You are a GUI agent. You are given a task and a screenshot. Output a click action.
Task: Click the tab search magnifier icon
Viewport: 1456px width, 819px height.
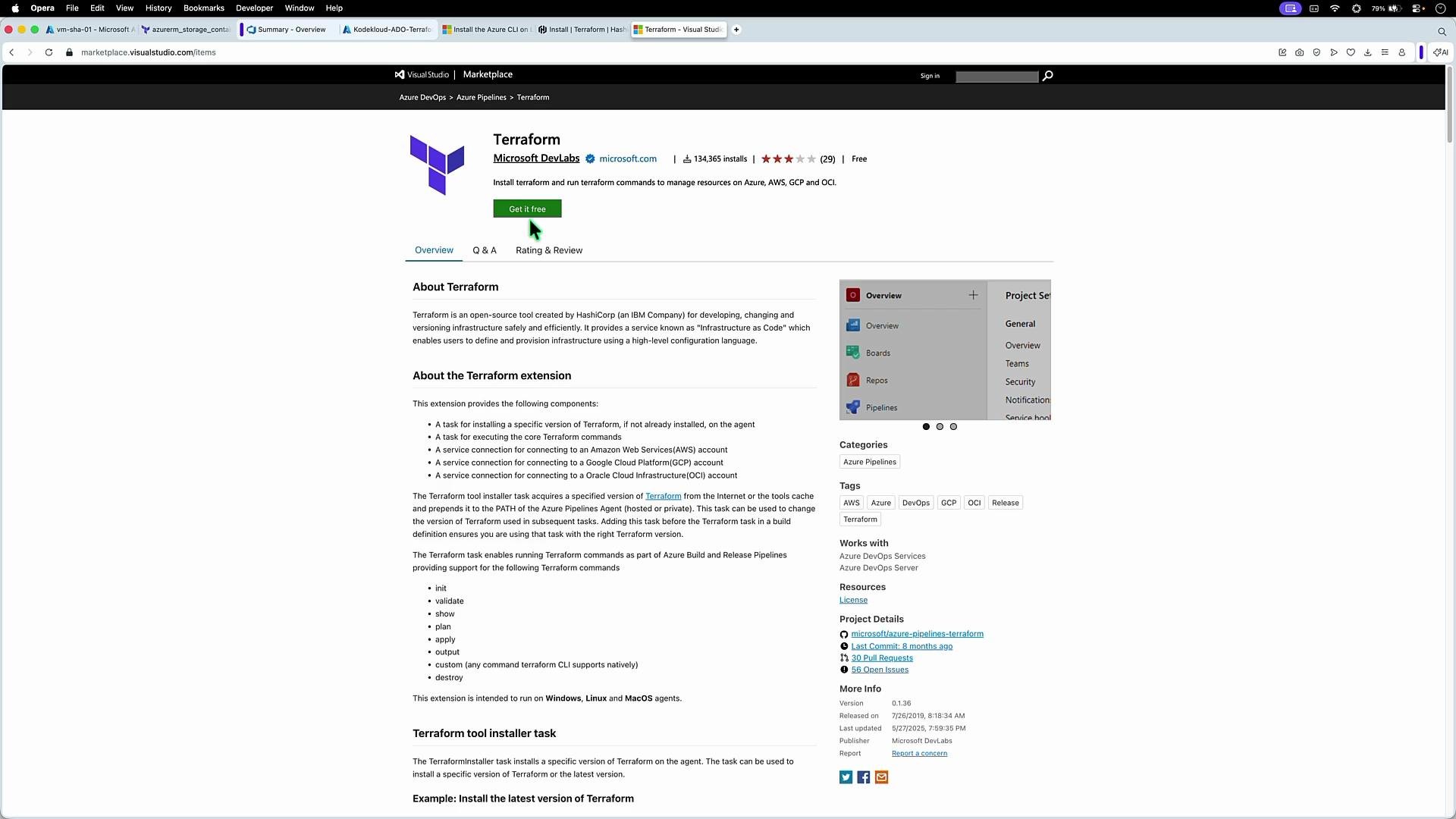point(1442,31)
